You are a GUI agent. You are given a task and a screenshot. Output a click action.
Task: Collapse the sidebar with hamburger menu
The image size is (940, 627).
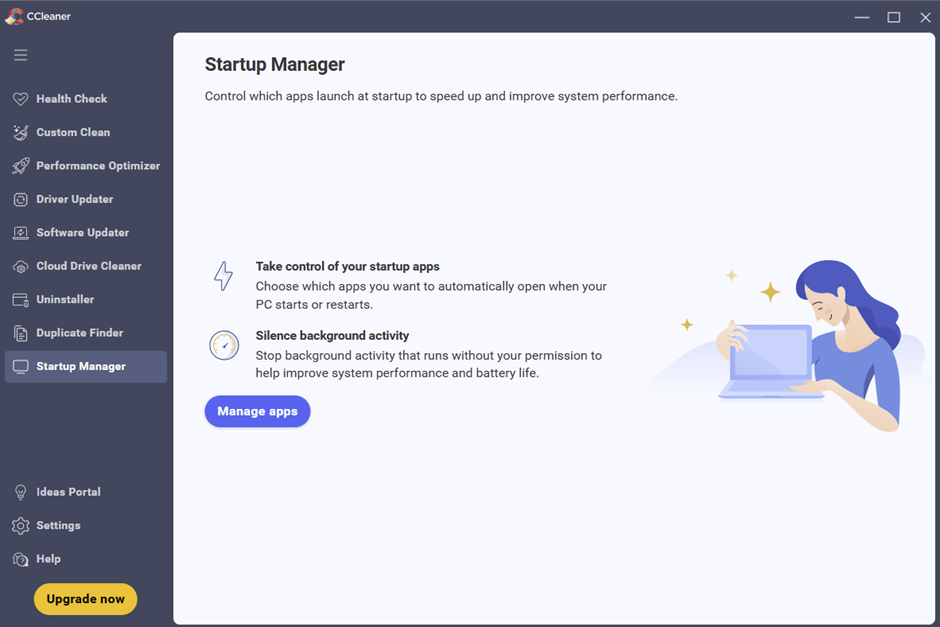click(x=20, y=55)
